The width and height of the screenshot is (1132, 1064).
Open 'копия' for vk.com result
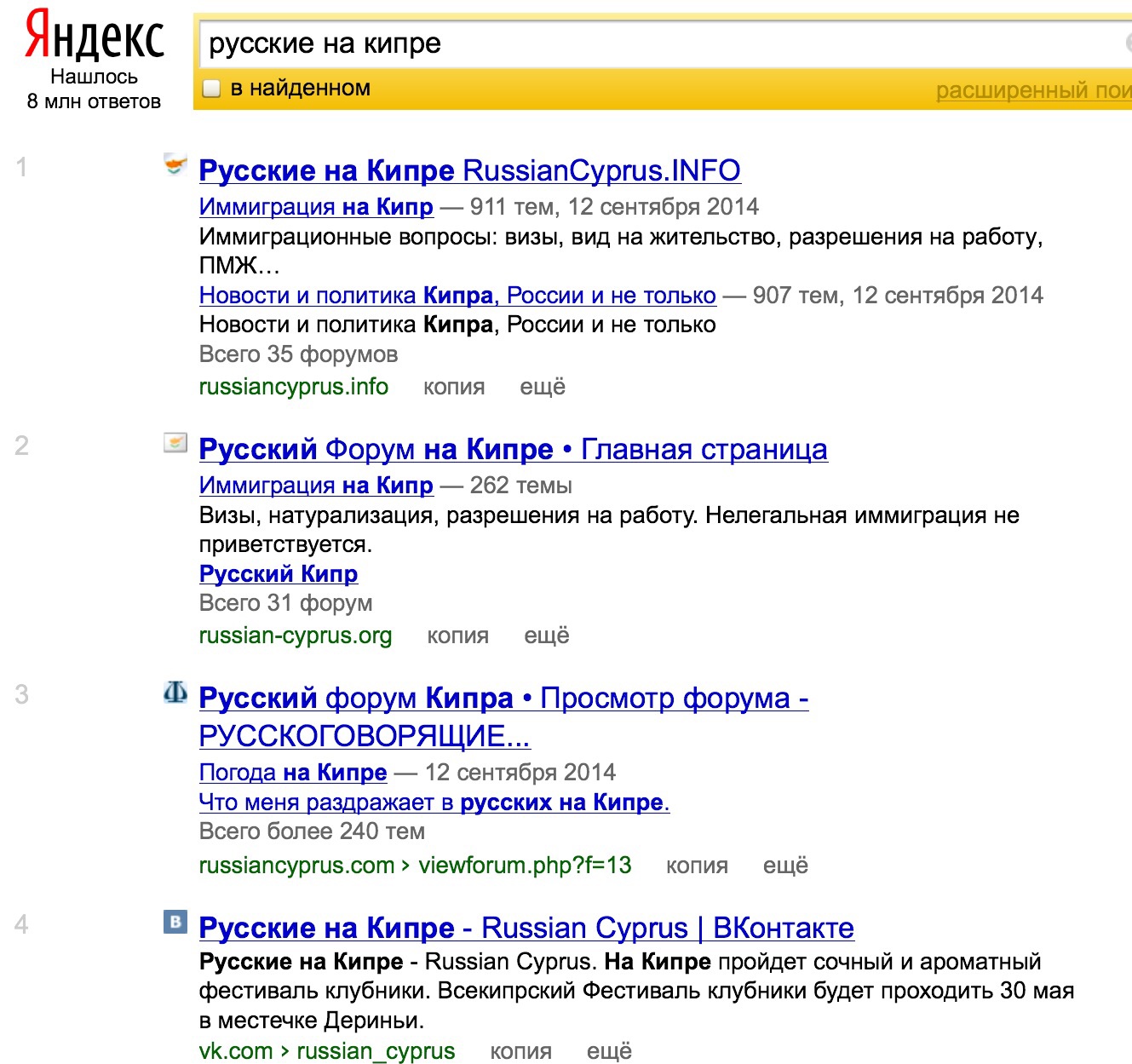pyautogui.click(x=520, y=1051)
